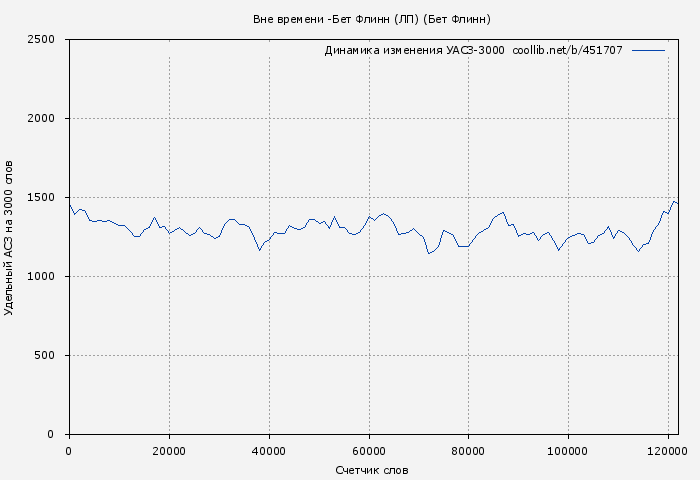Viewport: 700px width, 480px height.
Task: Click the 100000 tick label on x-axis
Action: pos(569,451)
